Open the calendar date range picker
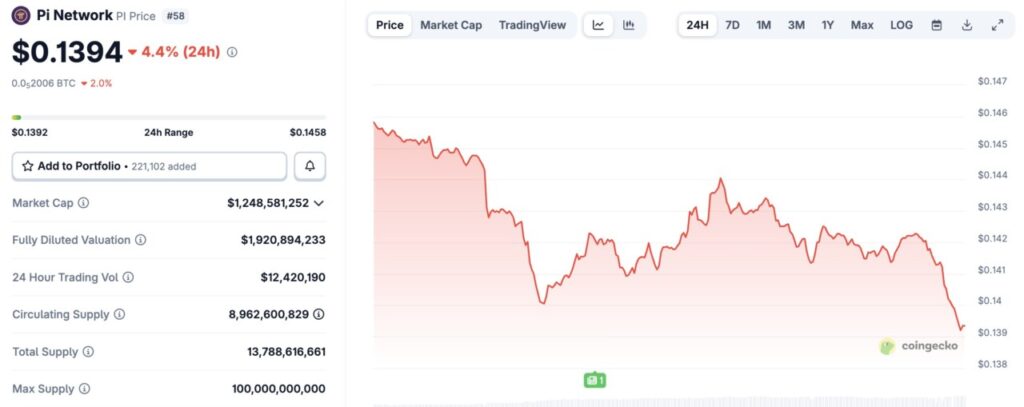Image resolution: width=1024 pixels, height=407 pixels. click(x=936, y=25)
